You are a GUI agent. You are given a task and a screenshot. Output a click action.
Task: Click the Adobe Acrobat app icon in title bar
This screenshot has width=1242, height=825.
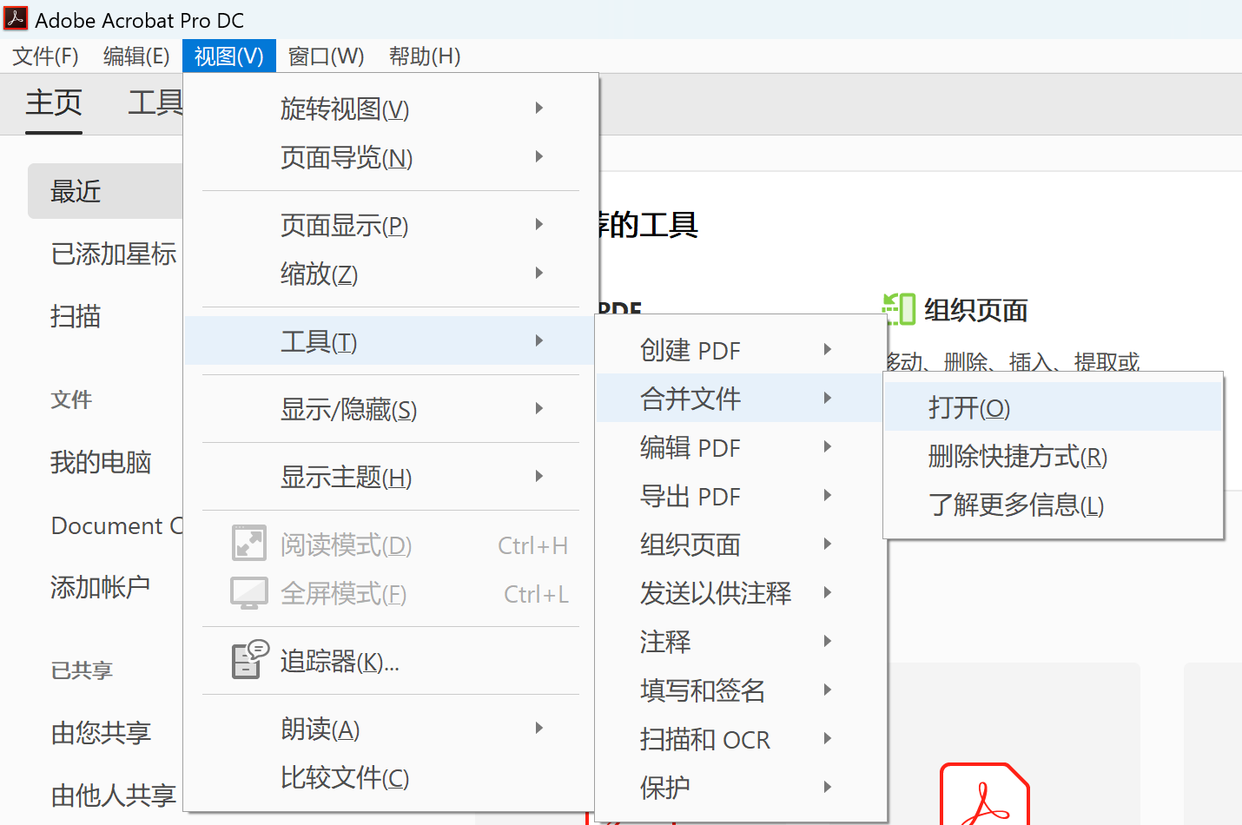tap(16, 18)
